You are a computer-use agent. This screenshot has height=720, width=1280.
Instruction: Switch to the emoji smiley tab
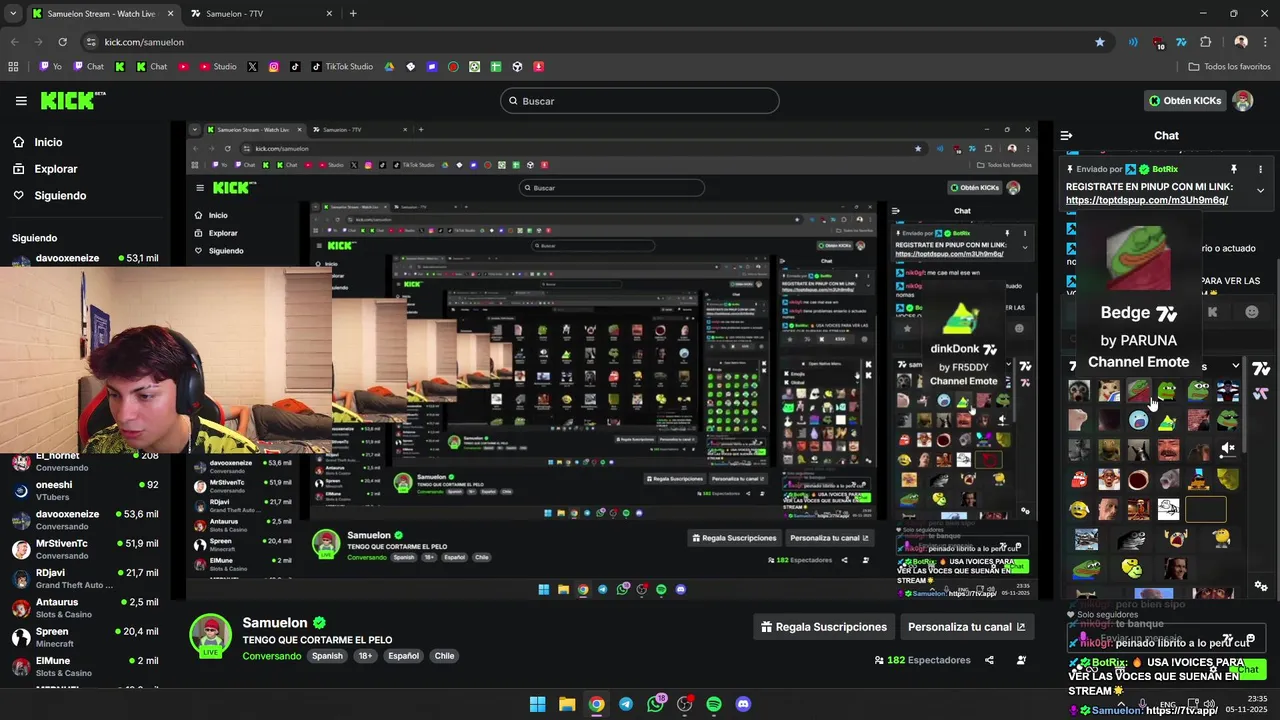1252,312
